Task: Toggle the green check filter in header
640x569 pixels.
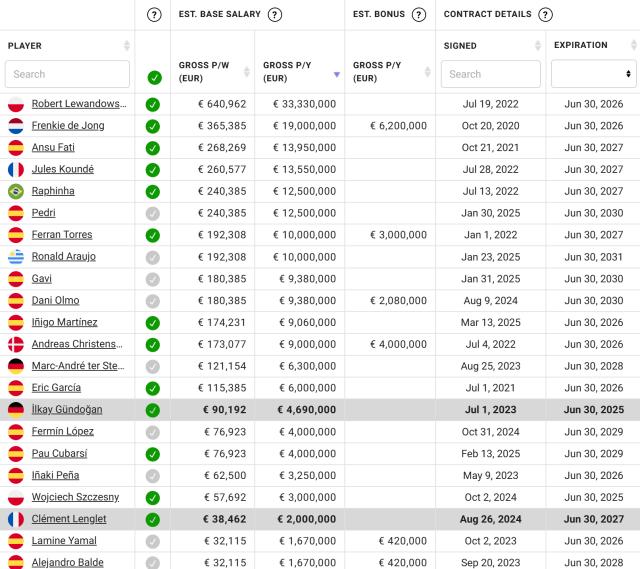Action: 153,77
